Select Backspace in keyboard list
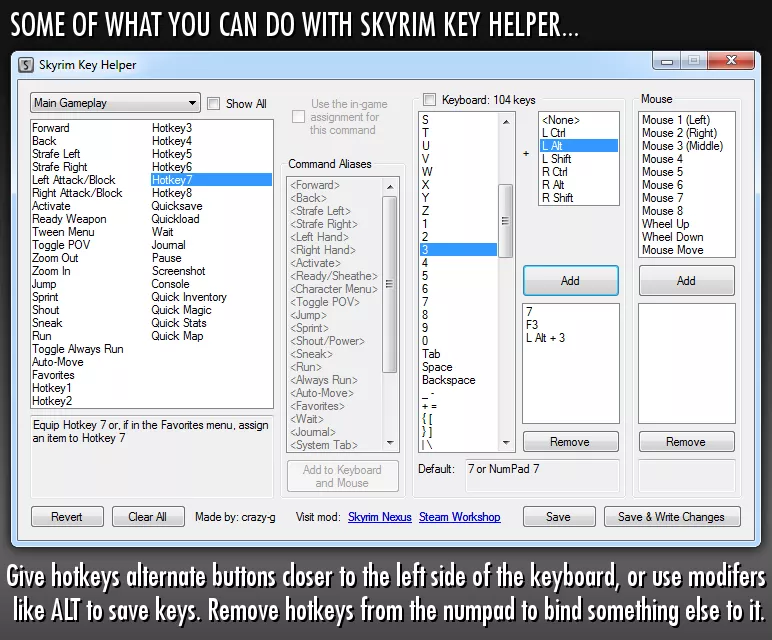This screenshot has width=772, height=640. pyautogui.click(x=449, y=380)
